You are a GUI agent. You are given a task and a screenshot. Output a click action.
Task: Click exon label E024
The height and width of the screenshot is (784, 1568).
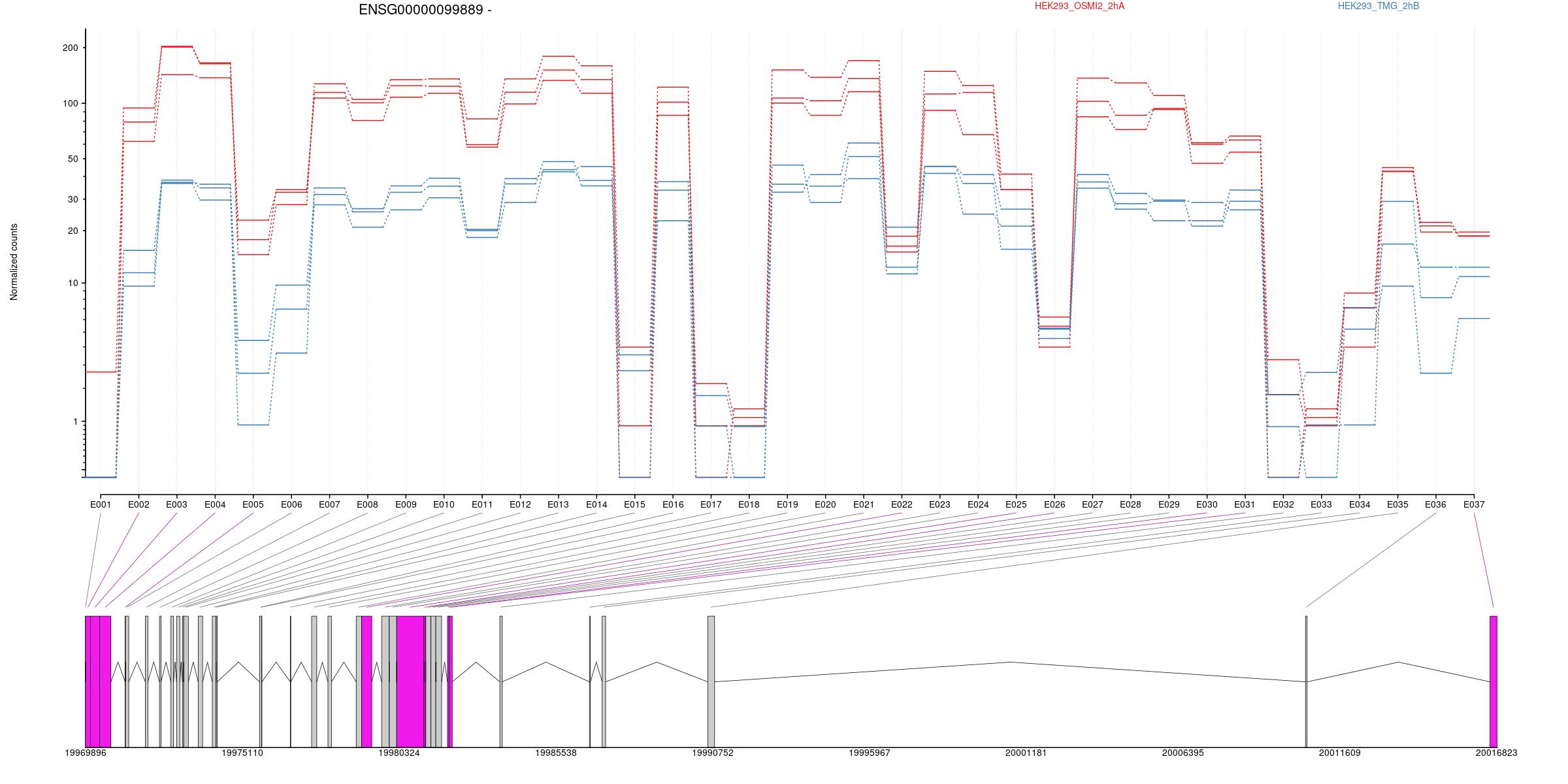point(978,504)
